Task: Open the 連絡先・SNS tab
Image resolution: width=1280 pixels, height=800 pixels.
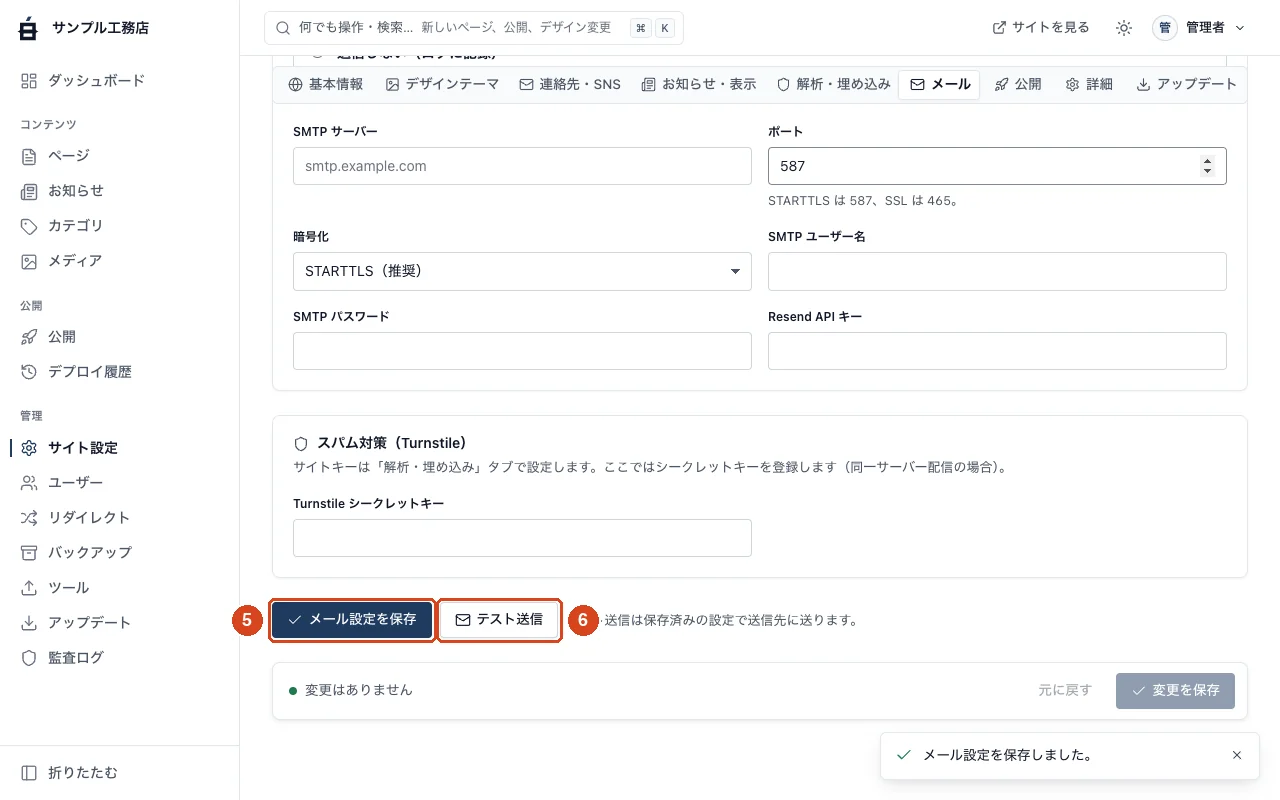Action: point(570,84)
